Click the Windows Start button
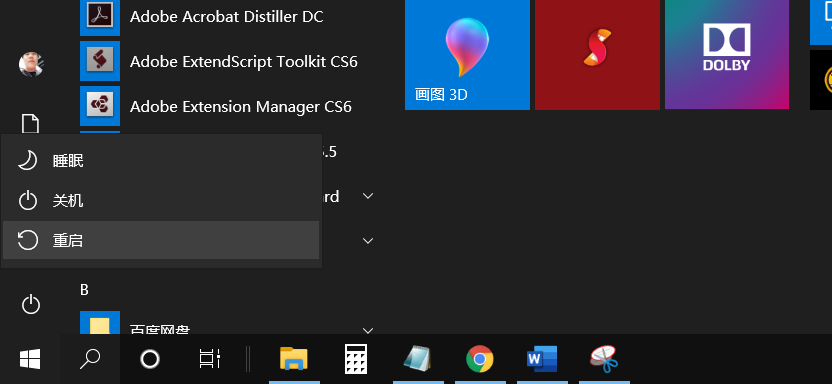This screenshot has width=832, height=384. pyautogui.click(x=30, y=359)
